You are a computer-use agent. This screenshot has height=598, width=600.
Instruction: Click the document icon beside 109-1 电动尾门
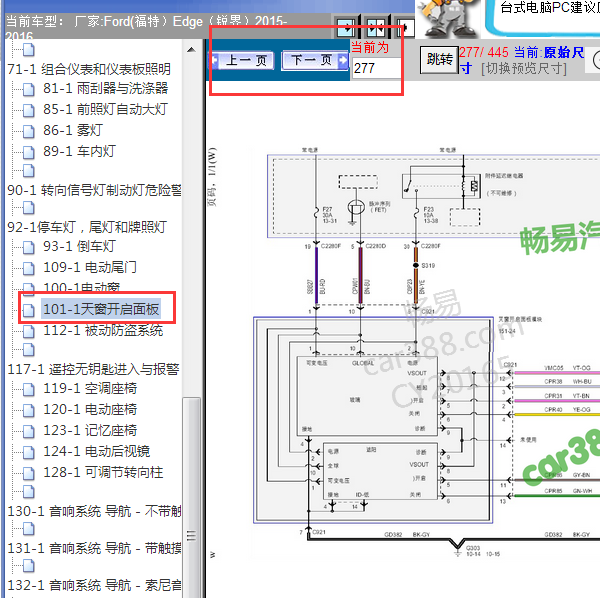point(28,268)
